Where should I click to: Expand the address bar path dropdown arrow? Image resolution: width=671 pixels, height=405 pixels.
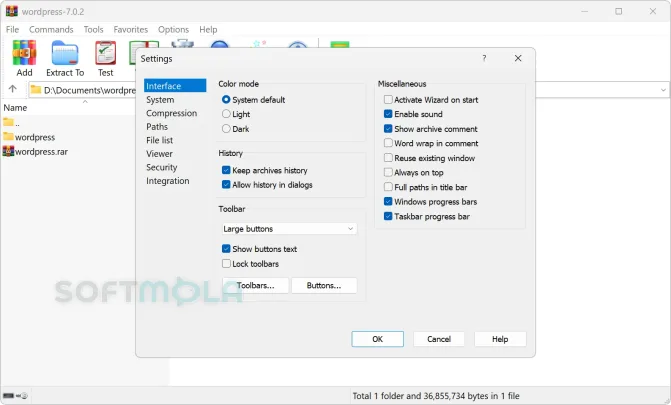pos(663,90)
